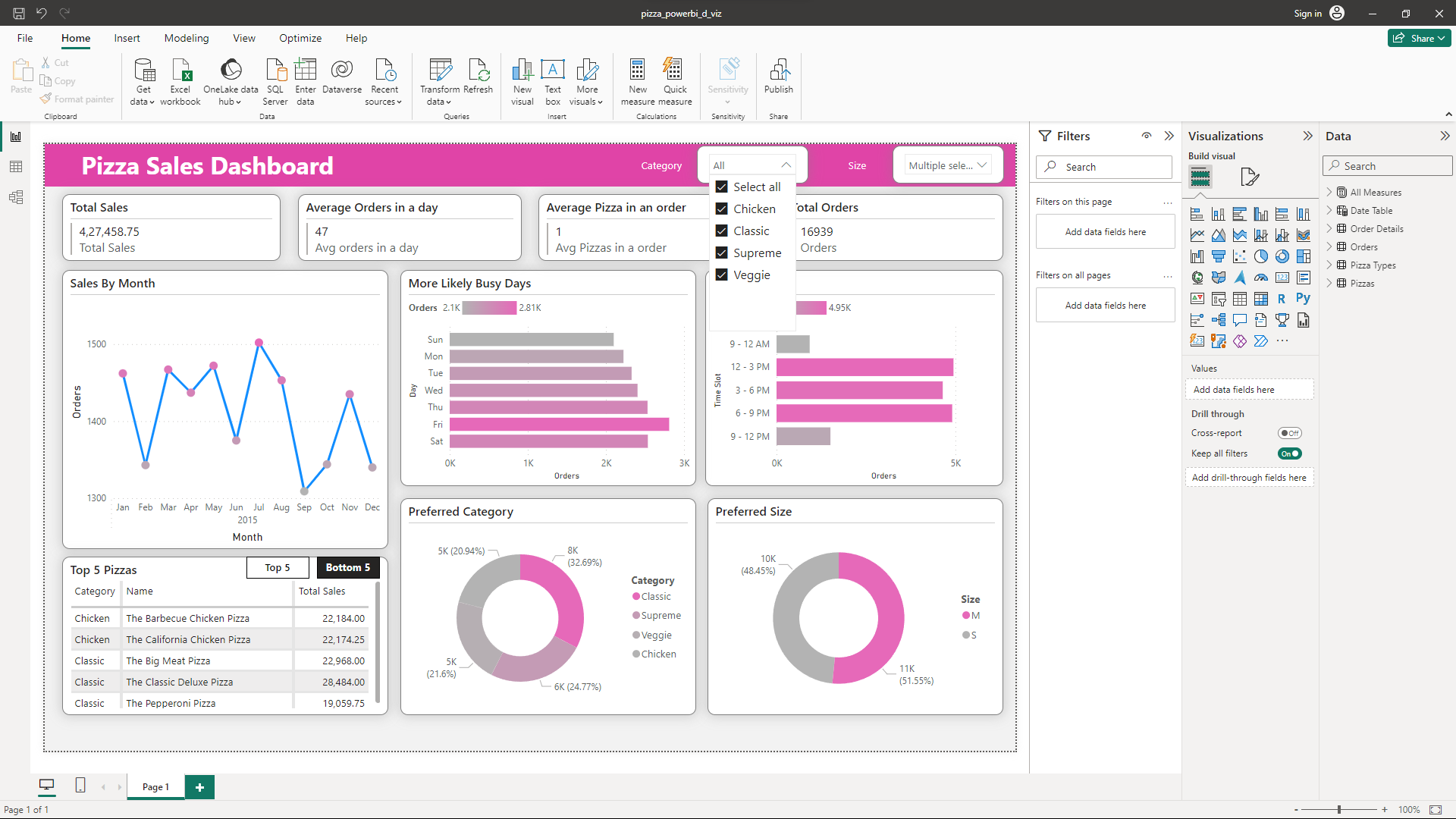The height and width of the screenshot is (819, 1456).
Task: Expand the Pizza Types table
Action: (1329, 265)
